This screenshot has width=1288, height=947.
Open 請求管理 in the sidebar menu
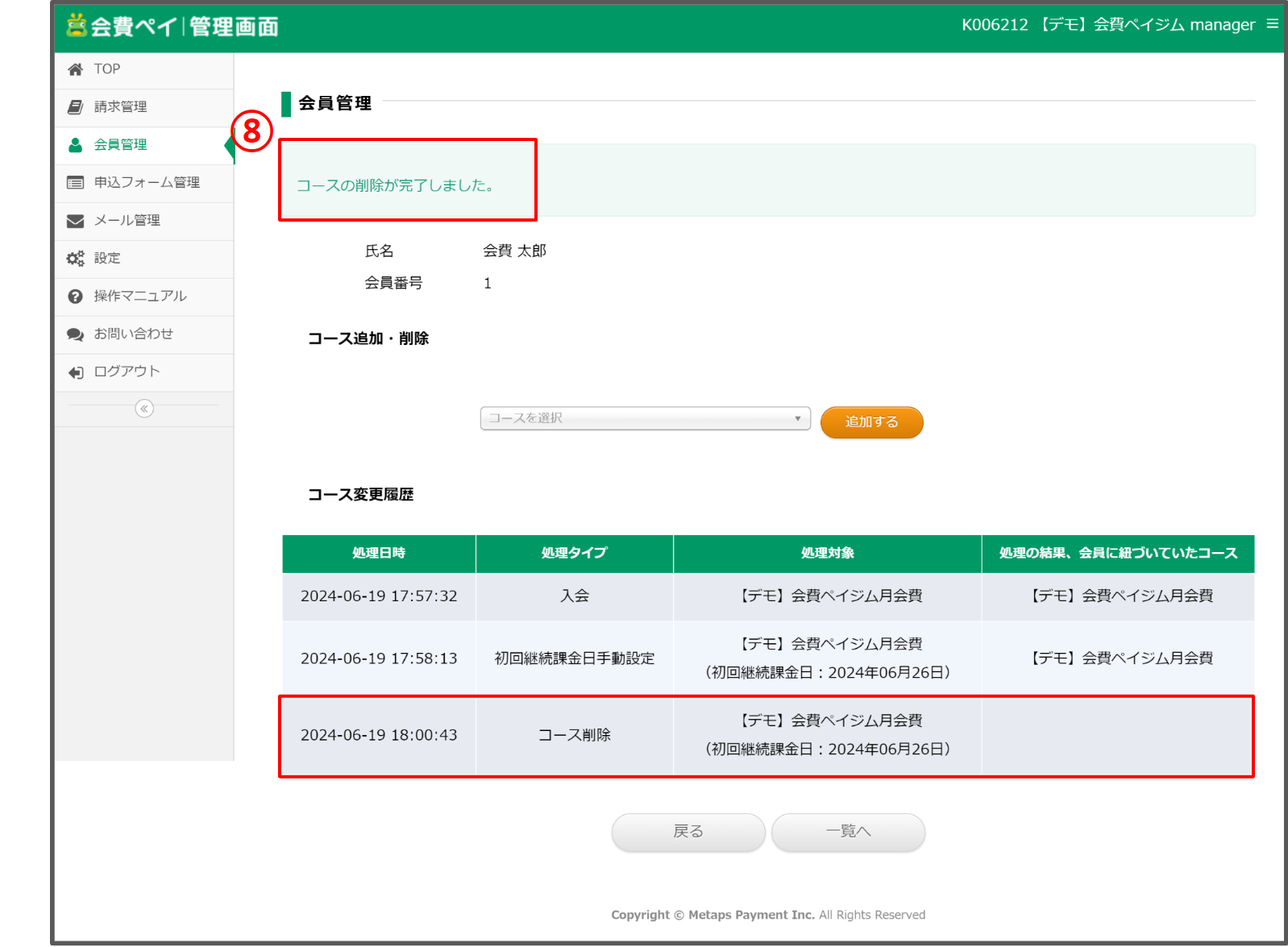(x=121, y=107)
